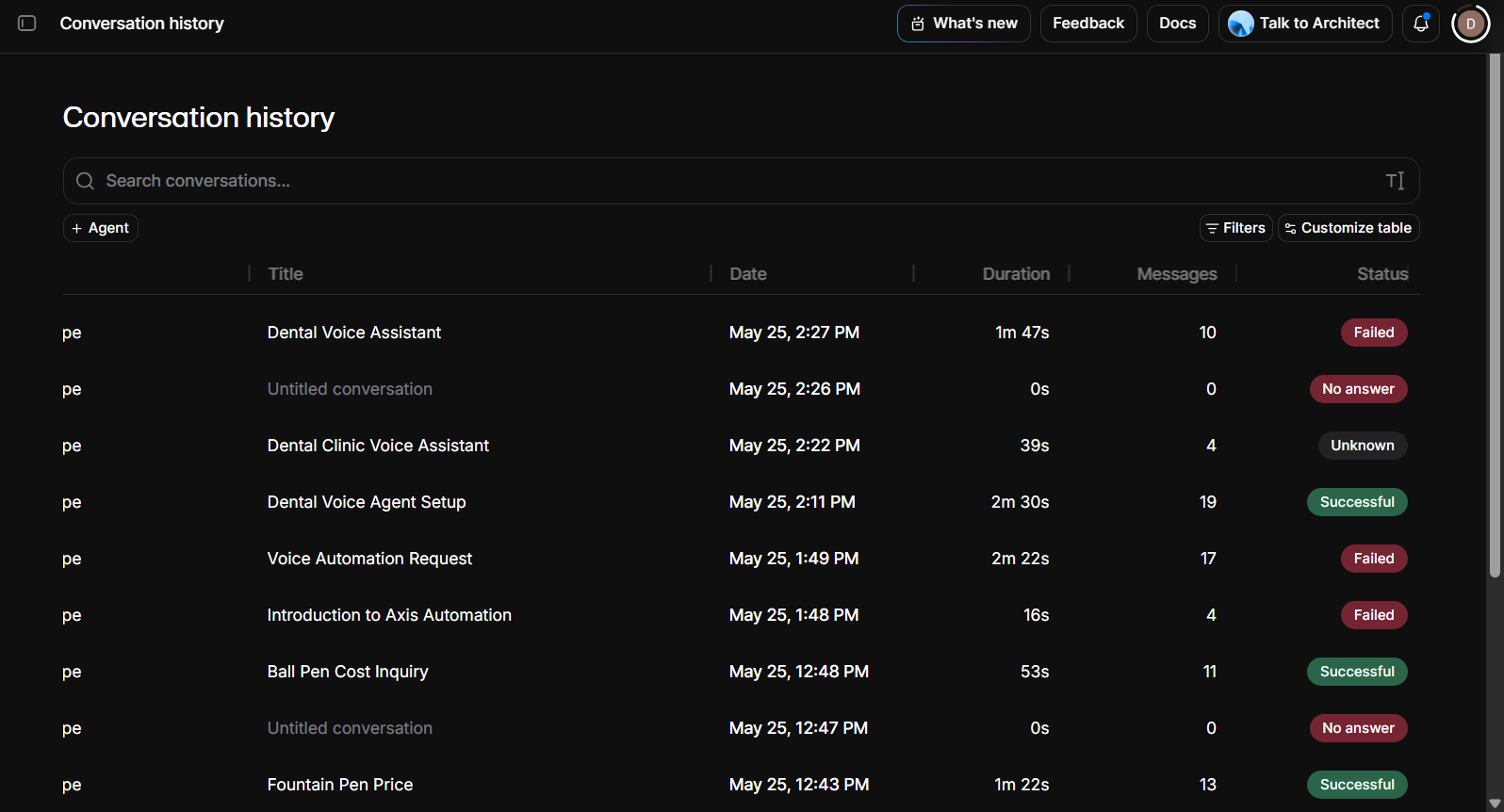This screenshot has width=1504, height=812.
Task: Click duration 53s
Action: point(1035,672)
